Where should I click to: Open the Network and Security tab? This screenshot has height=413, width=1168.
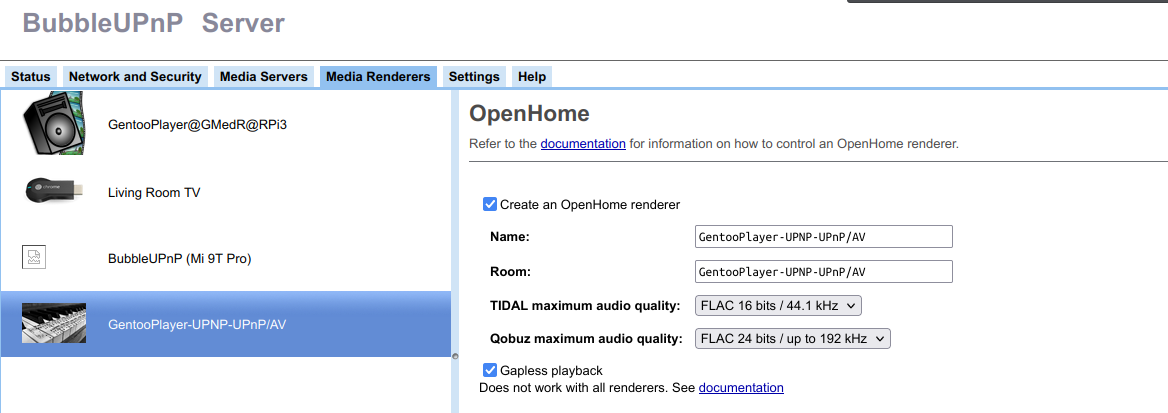pyautogui.click(x=135, y=77)
